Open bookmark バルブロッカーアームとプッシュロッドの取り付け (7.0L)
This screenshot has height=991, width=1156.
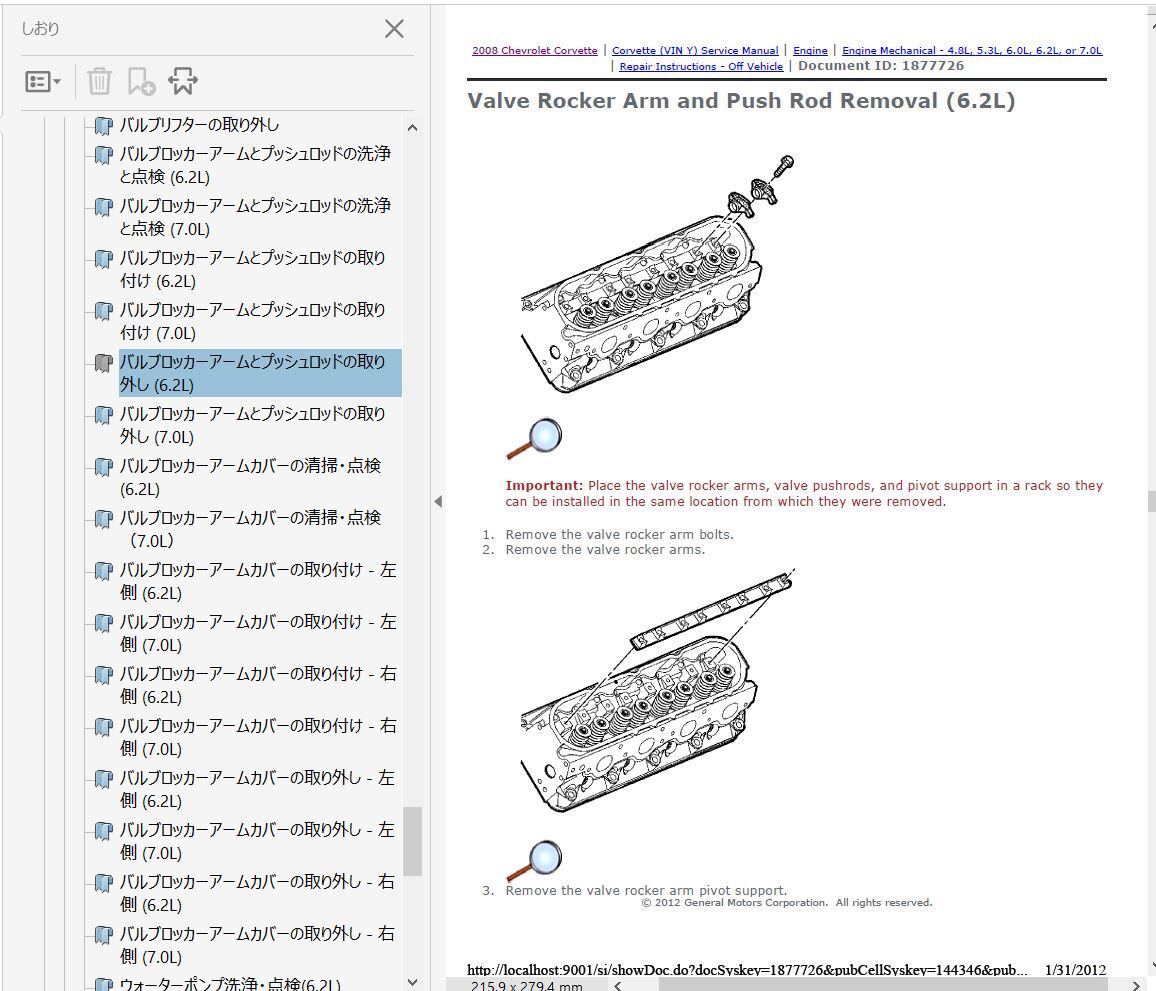(x=253, y=321)
